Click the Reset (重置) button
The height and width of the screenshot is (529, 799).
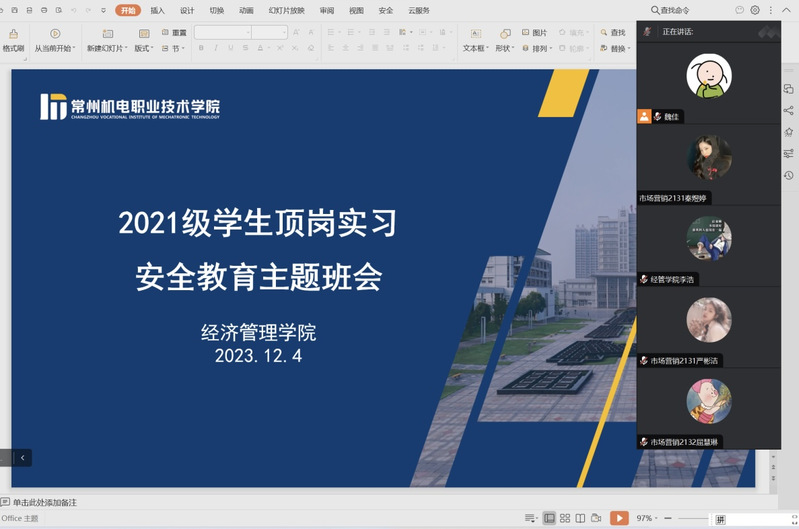(x=174, y=33)
